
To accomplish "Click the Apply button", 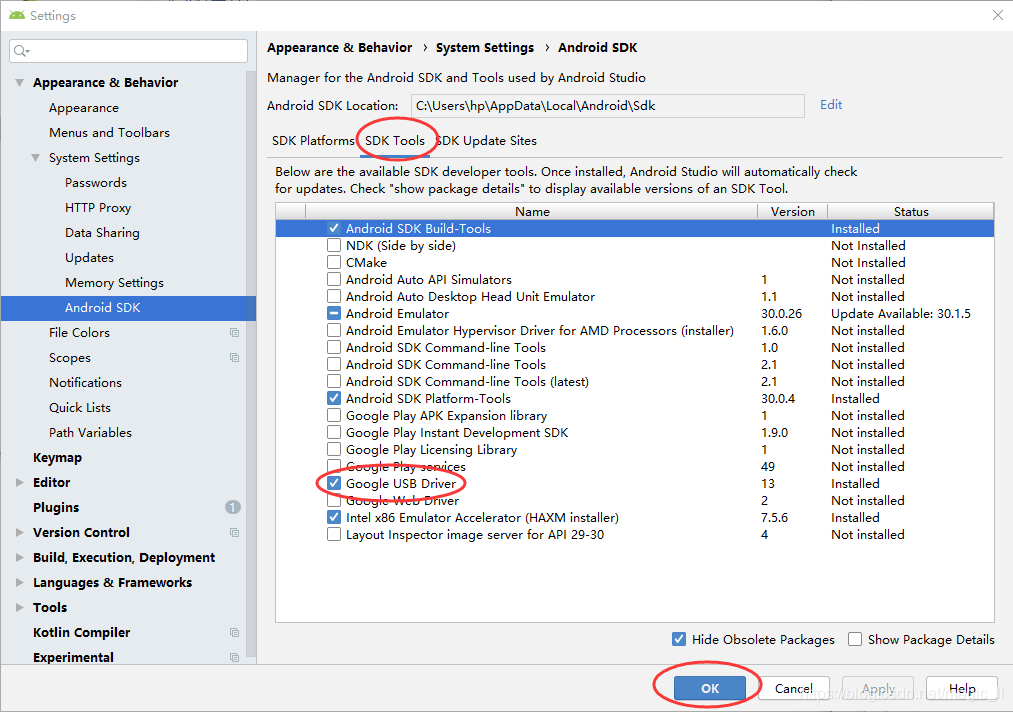I will (878, 688).
